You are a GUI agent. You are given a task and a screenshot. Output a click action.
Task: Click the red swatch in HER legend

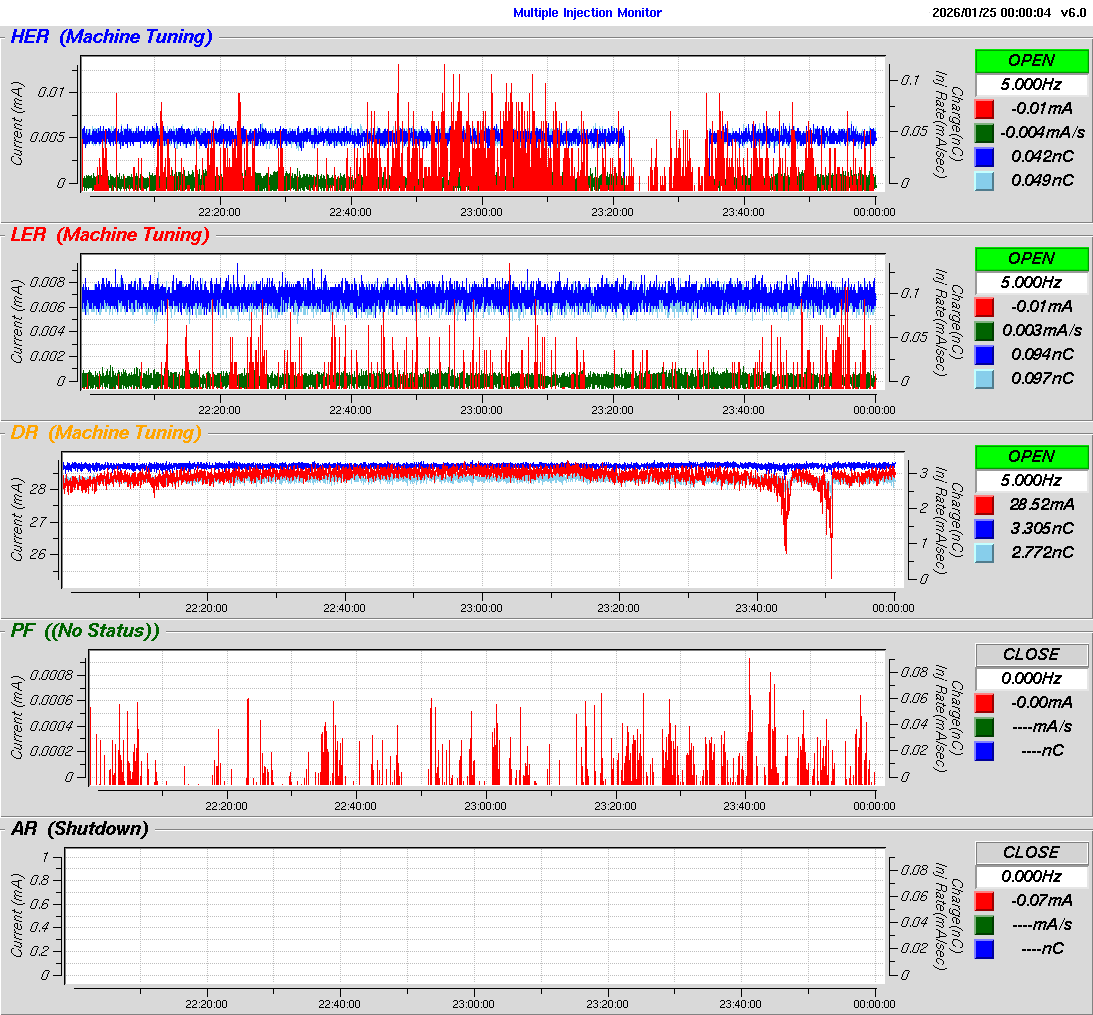[x=984, y=108]
